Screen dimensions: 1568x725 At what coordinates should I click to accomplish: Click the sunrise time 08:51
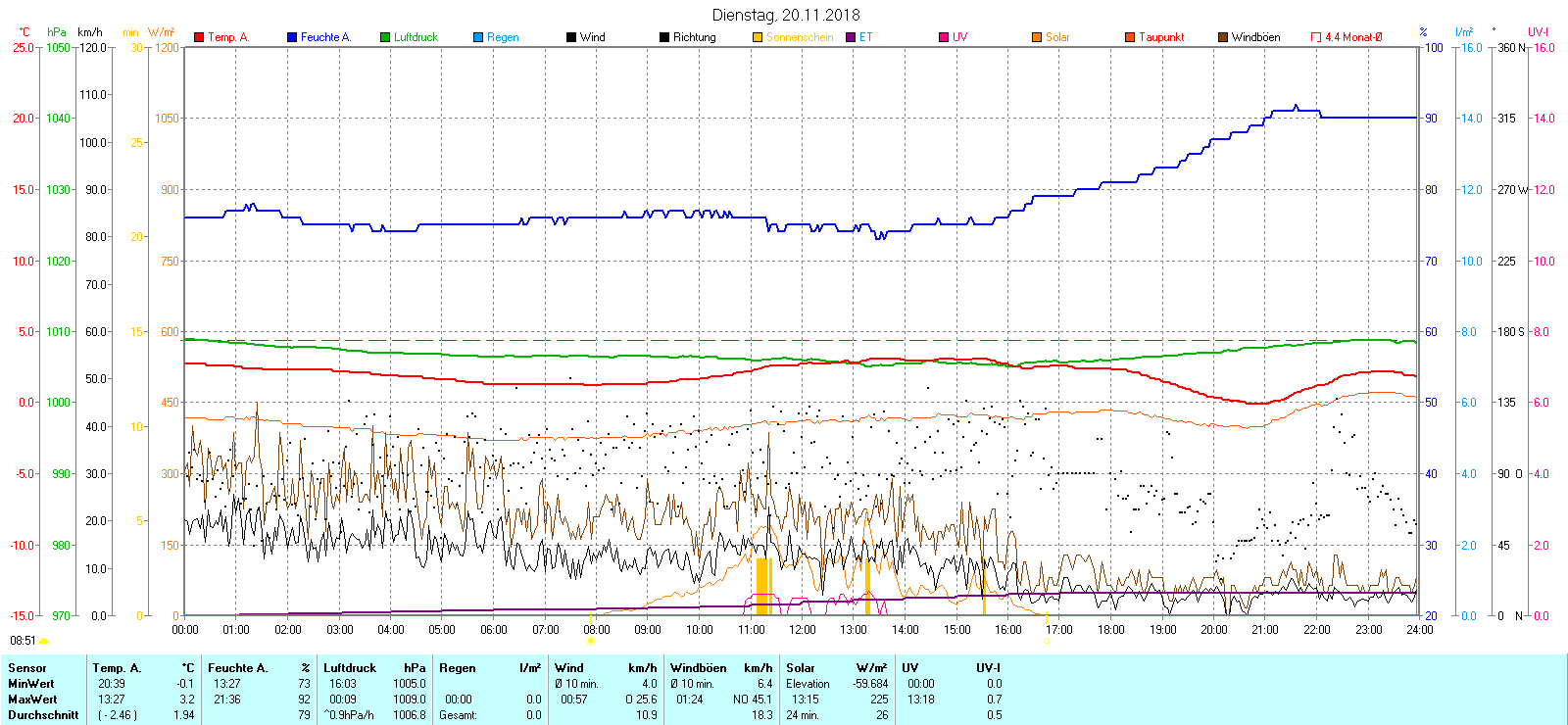(x=23, y=641)
